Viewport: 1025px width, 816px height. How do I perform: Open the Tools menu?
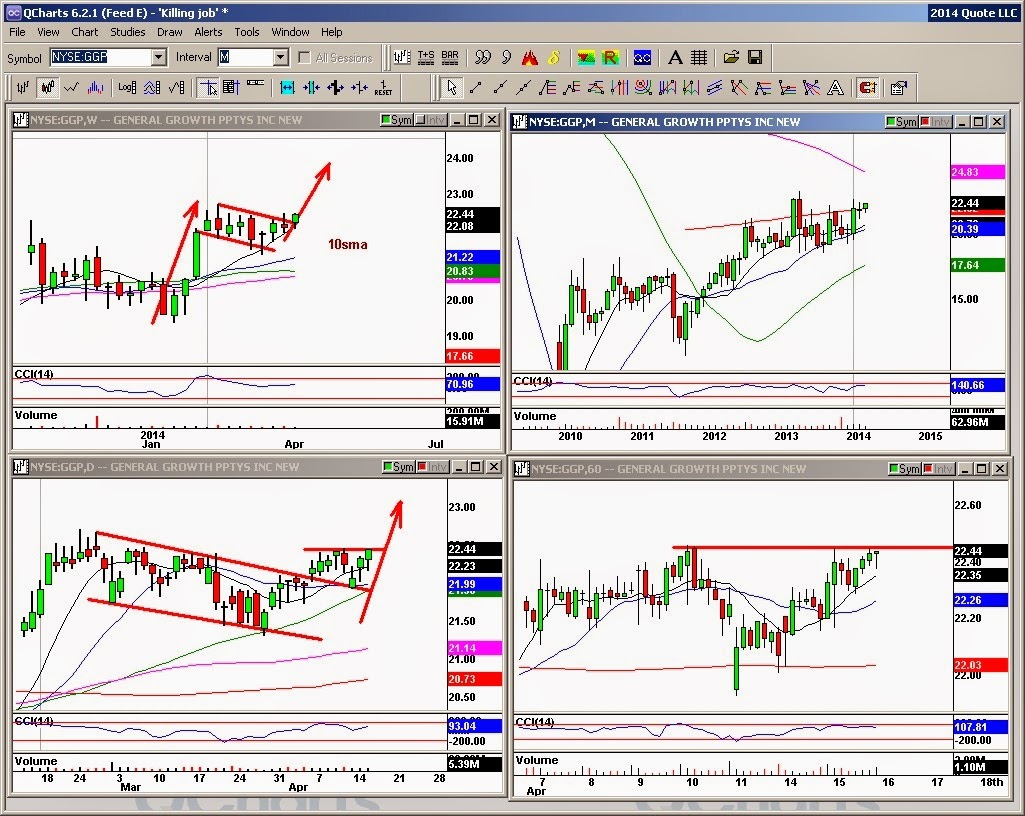246,32
